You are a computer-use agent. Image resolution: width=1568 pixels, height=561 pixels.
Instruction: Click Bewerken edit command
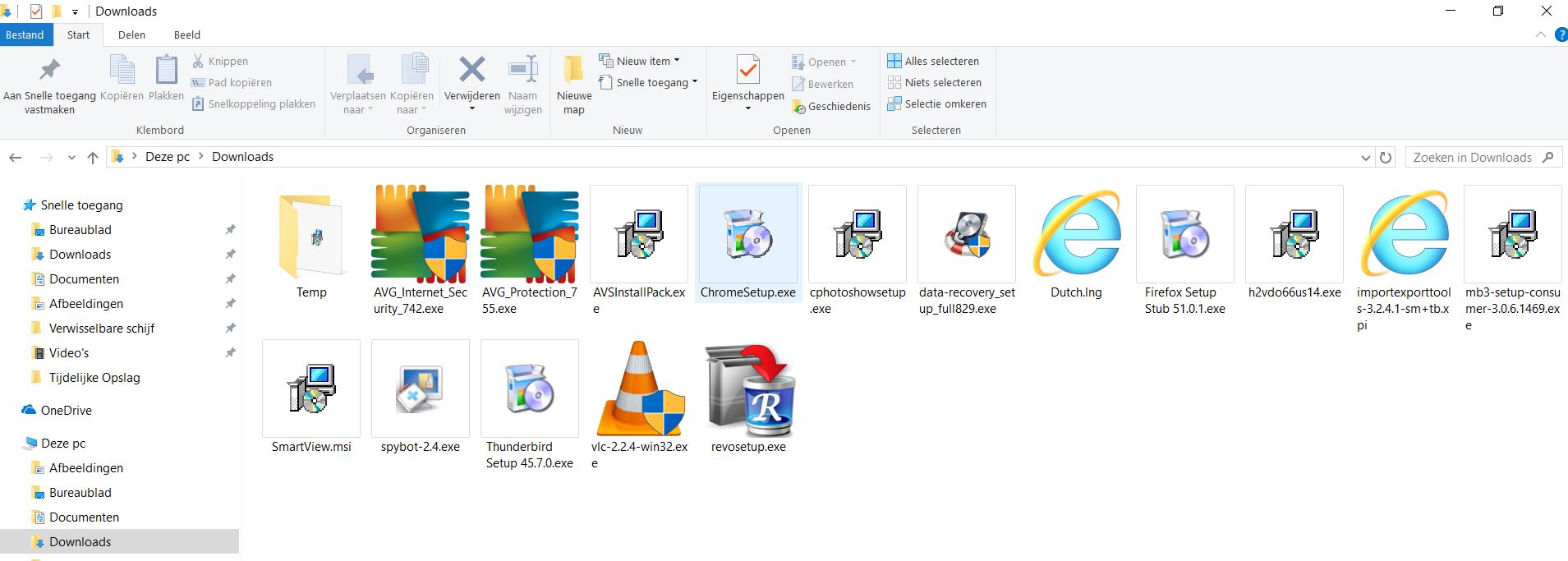pyautogui.click(x=822, y=84)
